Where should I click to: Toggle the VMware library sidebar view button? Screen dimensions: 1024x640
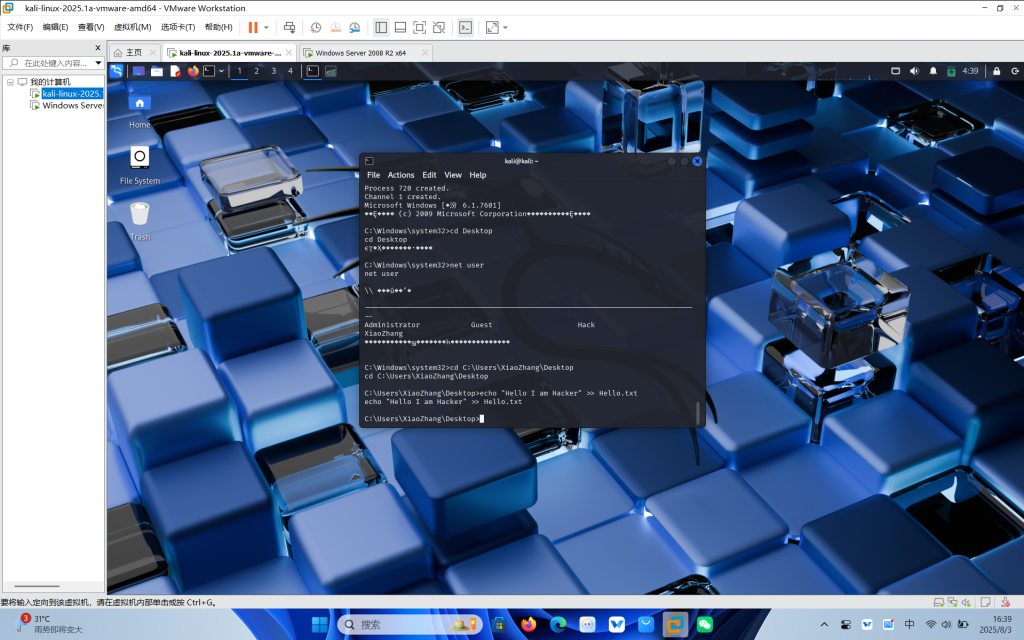(380, 27)
